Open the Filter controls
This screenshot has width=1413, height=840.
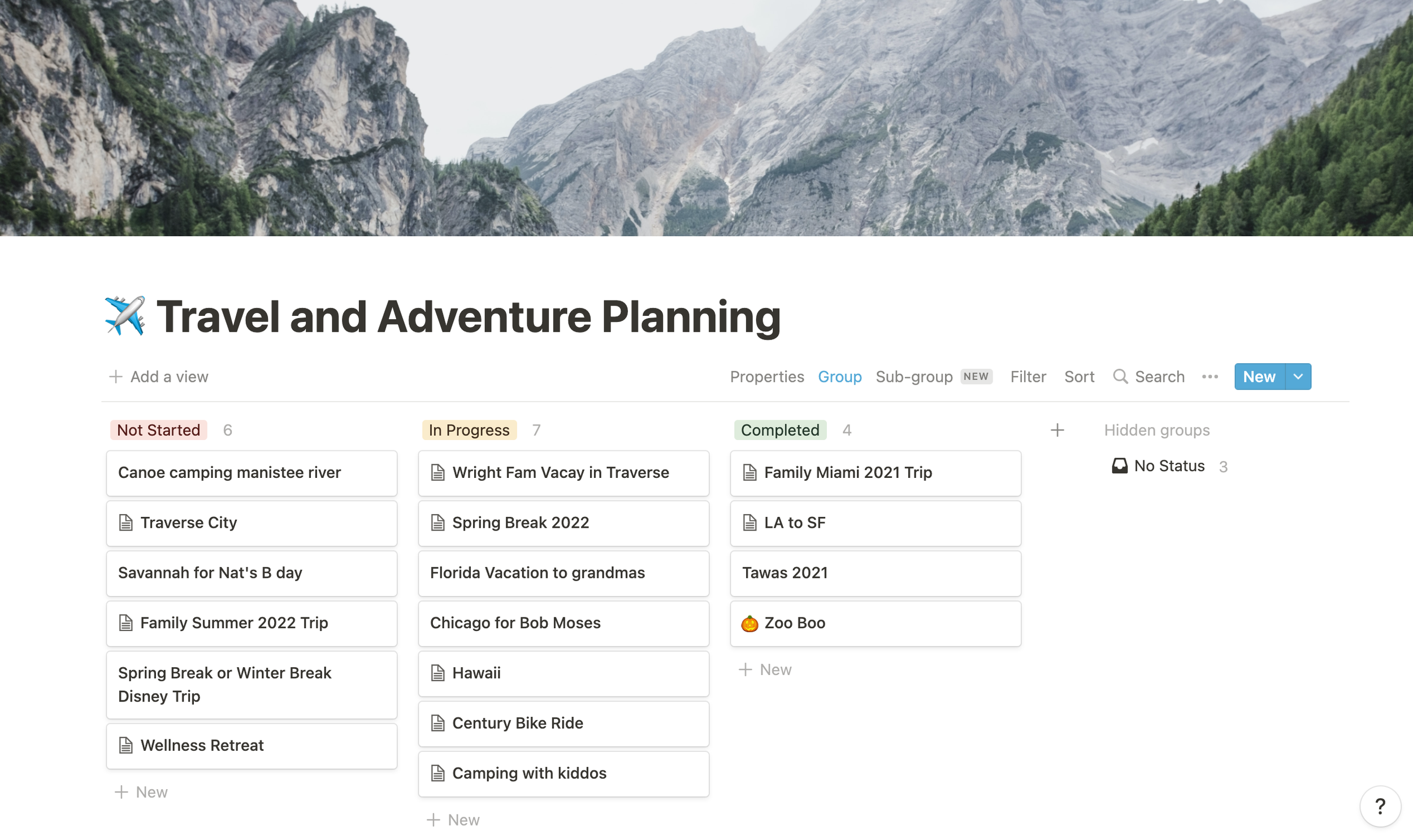pos(1028,376)
